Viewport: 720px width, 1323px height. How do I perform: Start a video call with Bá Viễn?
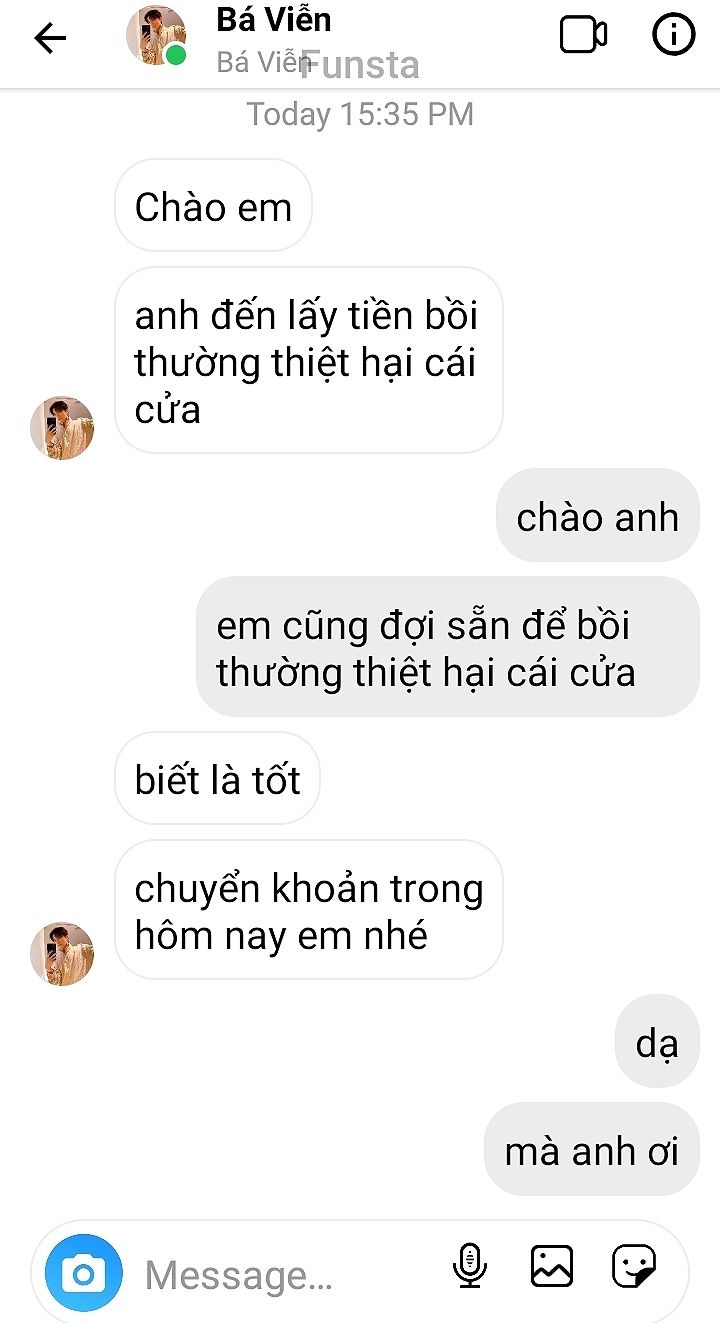(583, 36)
